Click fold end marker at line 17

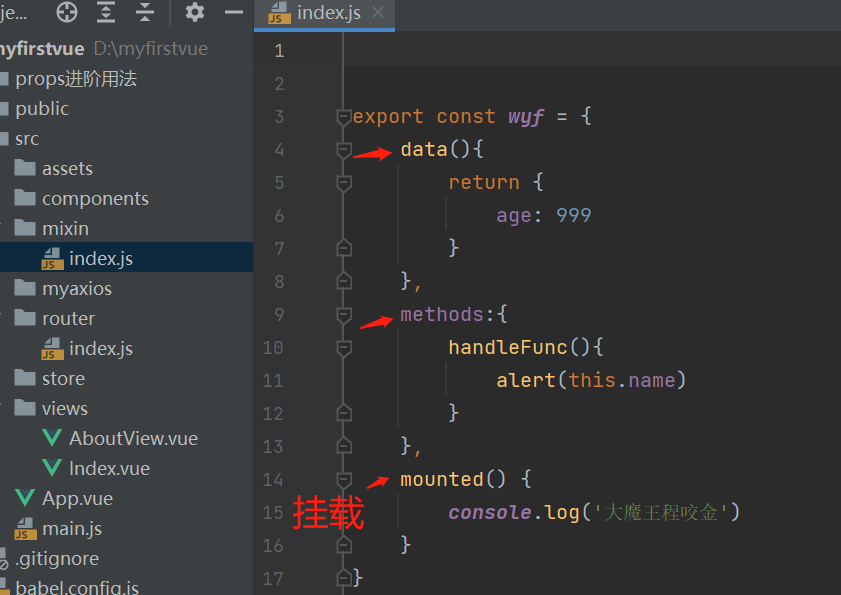click(x=344, y=578)
